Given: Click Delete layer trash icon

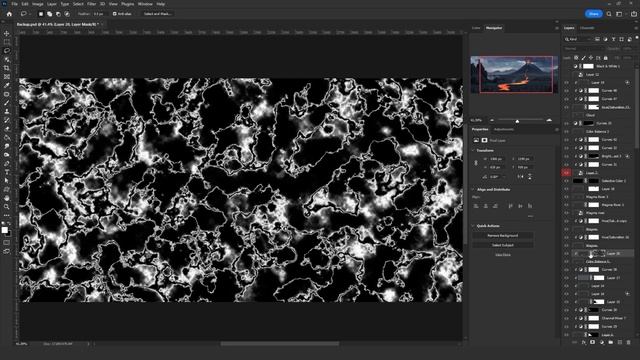Looking at the screenshot, I should 629,342.
